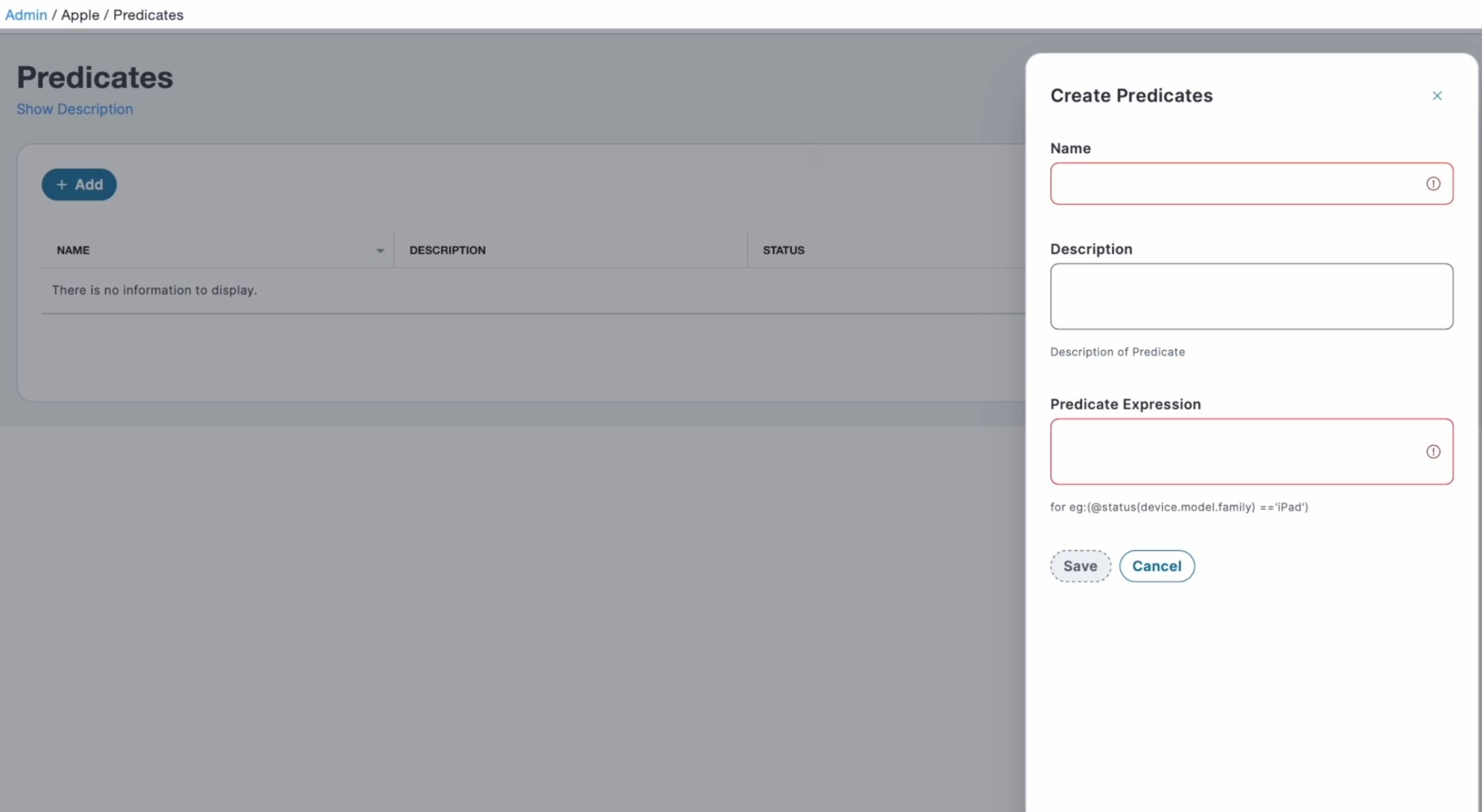Click the Add predicate button
This screenshot has width=1482, height=812.
click(x=79, y=184)
